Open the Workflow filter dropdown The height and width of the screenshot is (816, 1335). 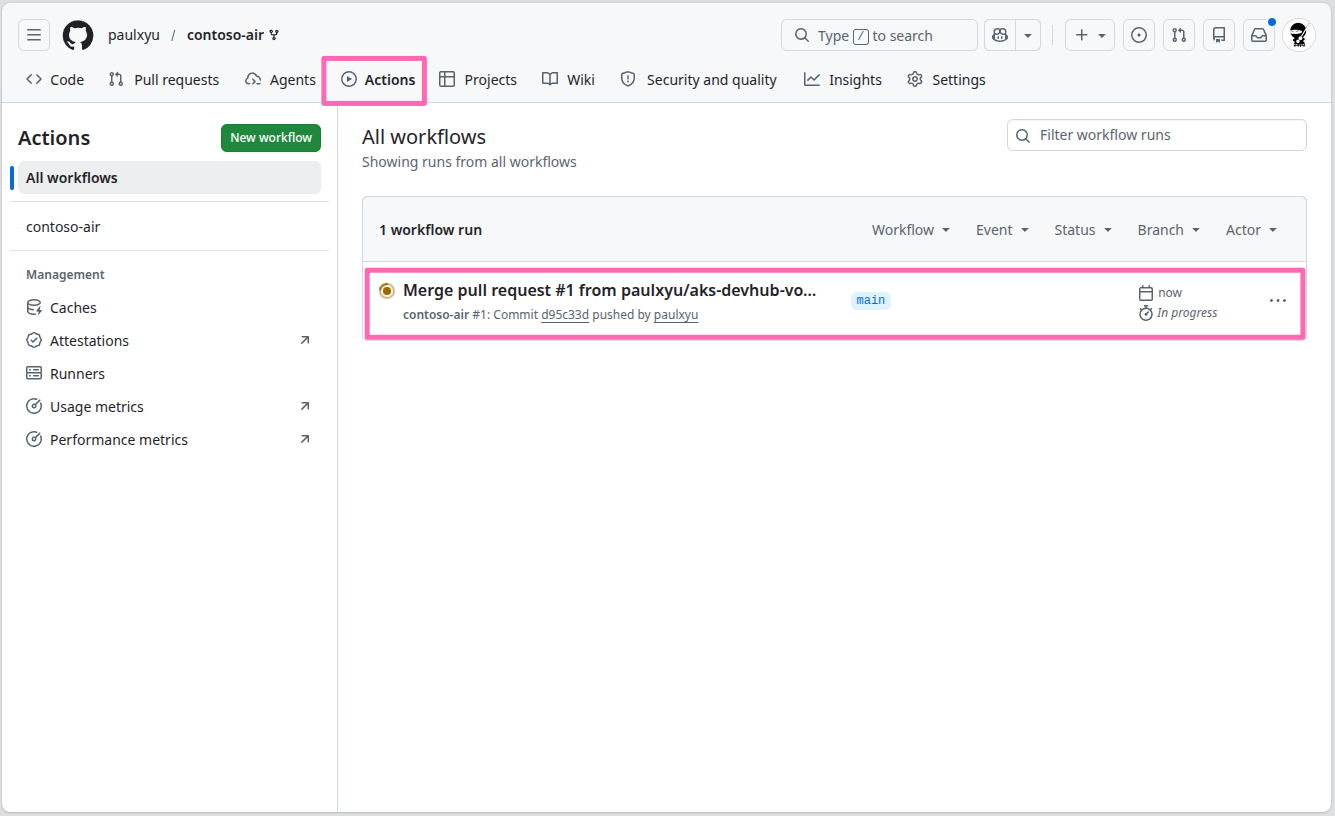coord(910,230)
